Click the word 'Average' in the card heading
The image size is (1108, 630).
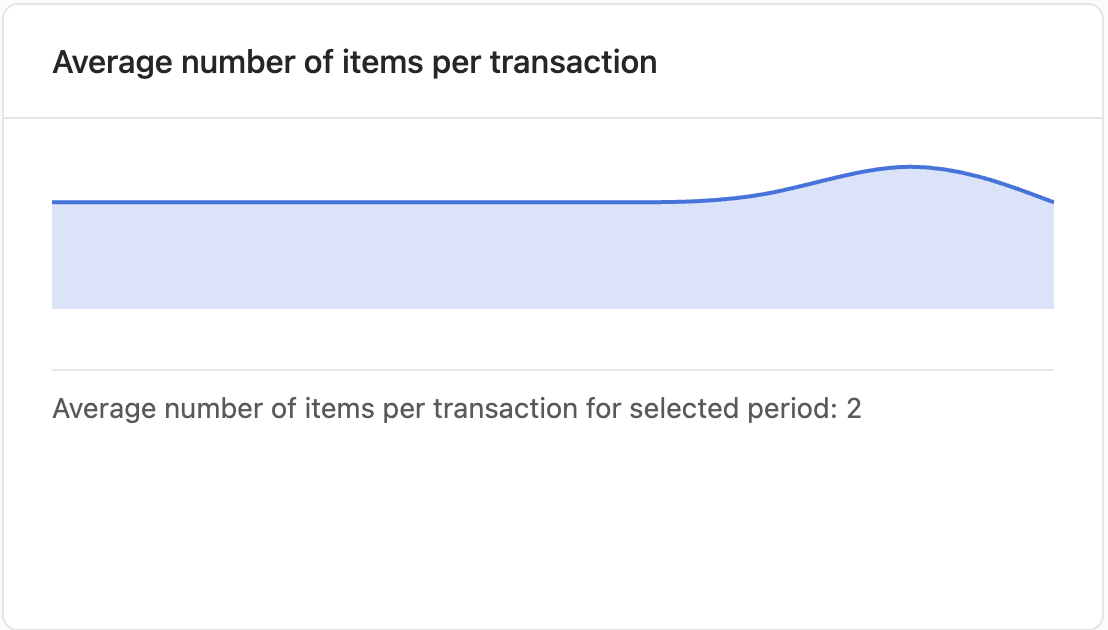113,64
